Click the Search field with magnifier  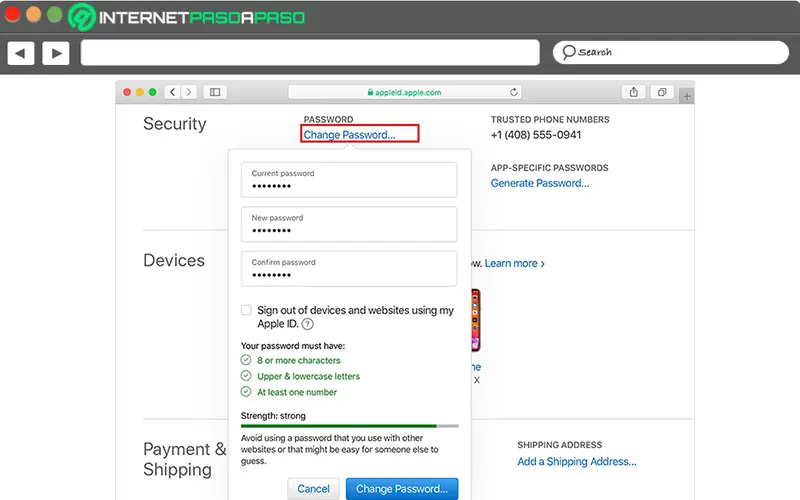pos(670,52)
